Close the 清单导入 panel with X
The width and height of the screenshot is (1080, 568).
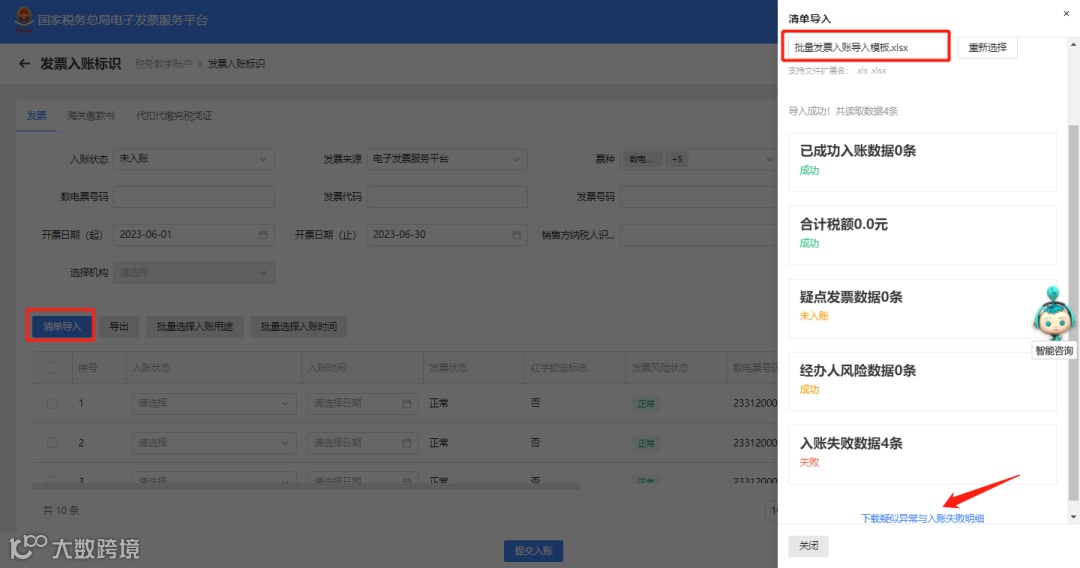click(x=1066, y=13)
